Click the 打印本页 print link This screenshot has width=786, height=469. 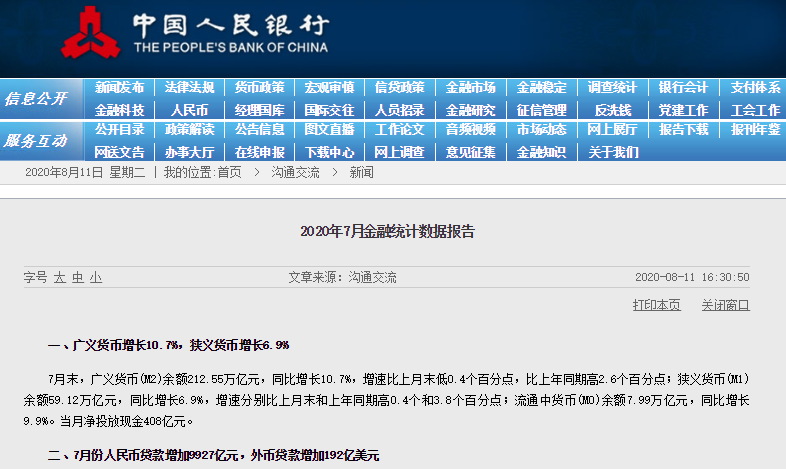pos(656,305)
